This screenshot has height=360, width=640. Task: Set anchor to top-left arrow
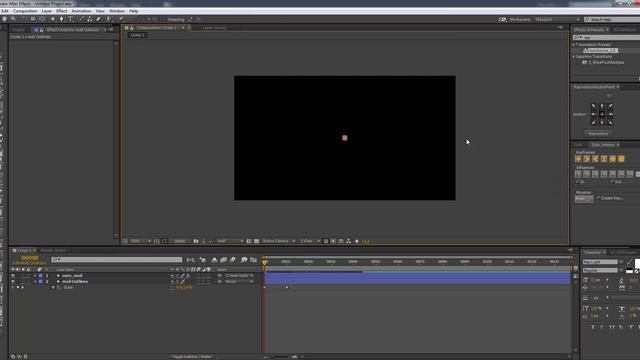click(x=594, y=106)
